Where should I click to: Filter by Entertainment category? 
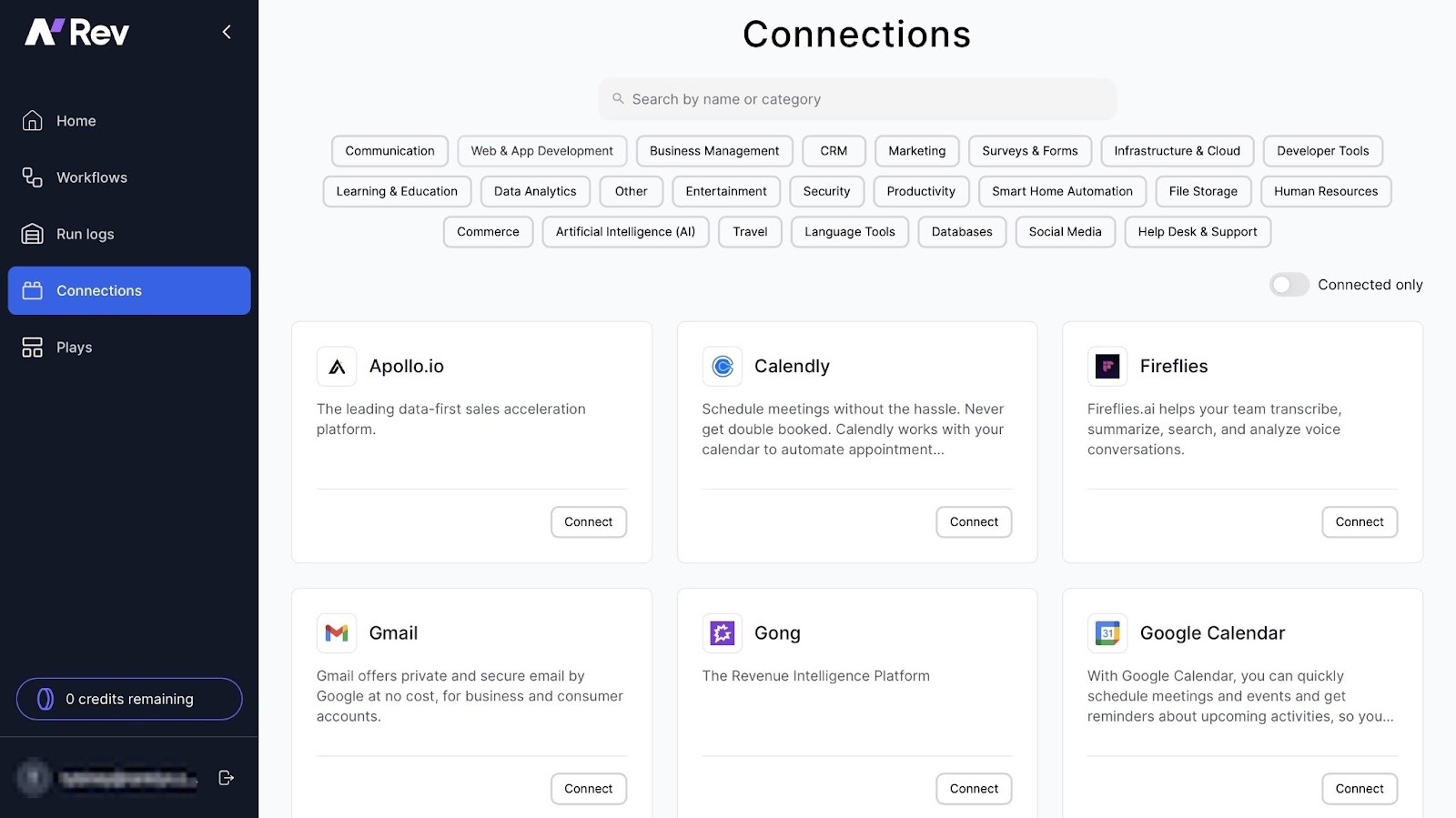pos(726,191)
